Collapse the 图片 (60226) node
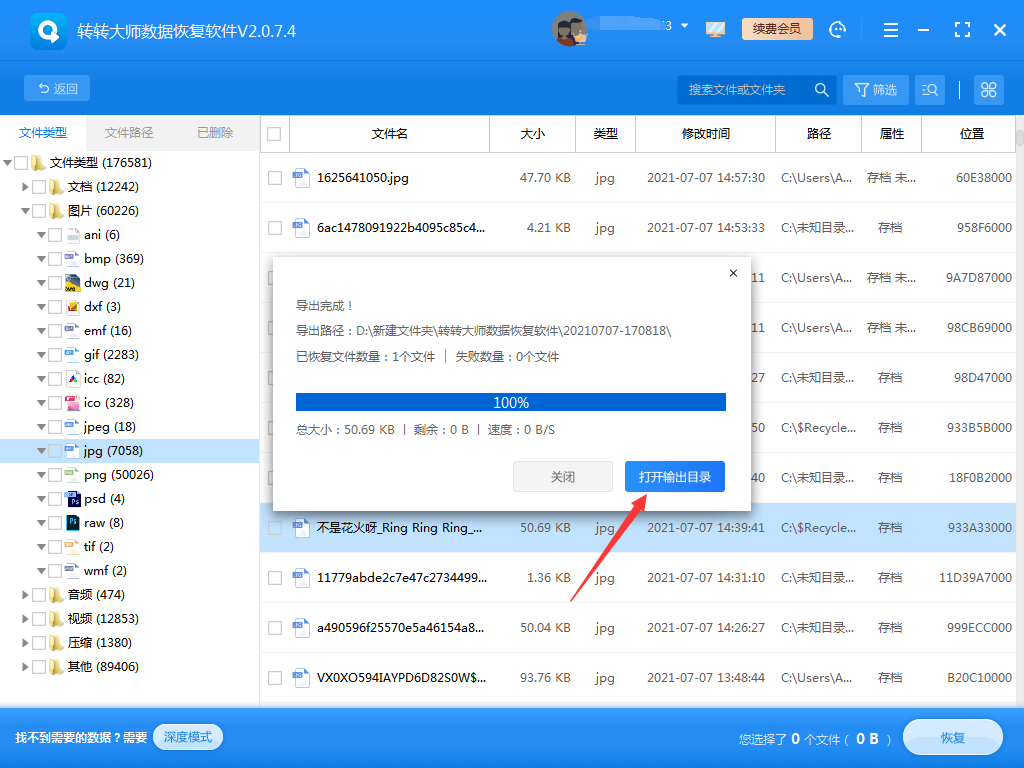 point(25,211)
